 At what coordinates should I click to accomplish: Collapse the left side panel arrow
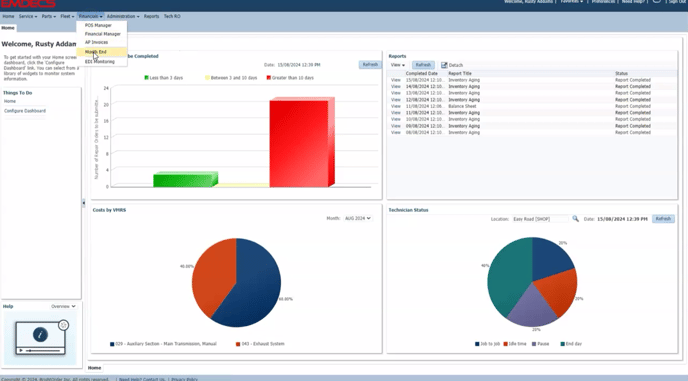click(x=83, y=203)
